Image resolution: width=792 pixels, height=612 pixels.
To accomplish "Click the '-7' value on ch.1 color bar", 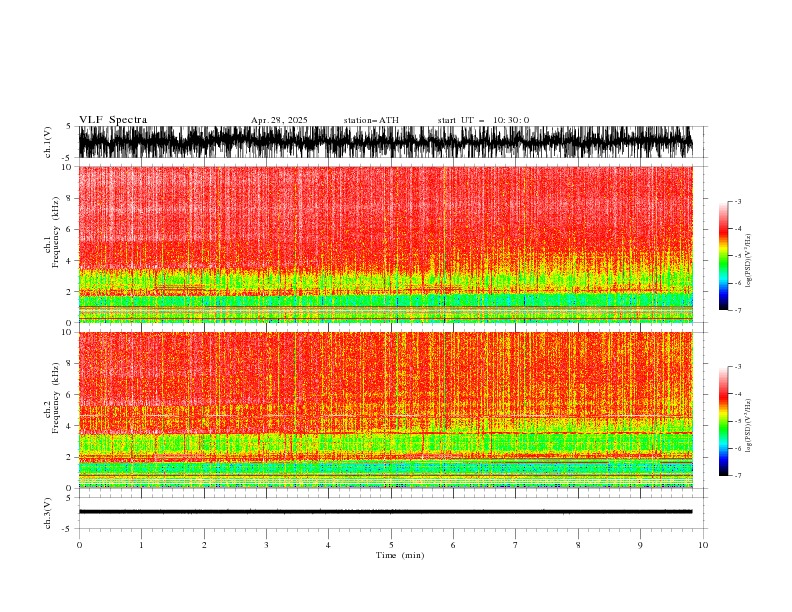I will tap(737, 310).
